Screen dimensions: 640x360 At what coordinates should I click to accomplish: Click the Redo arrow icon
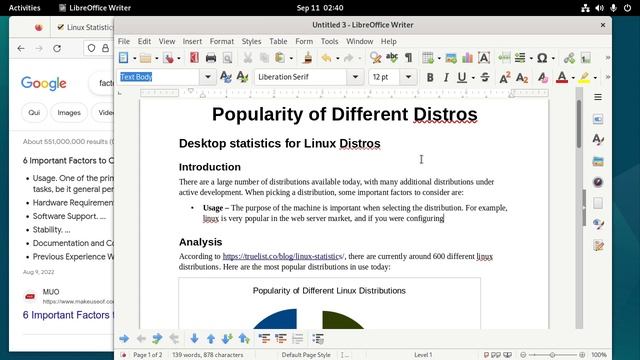click(348, 58)
